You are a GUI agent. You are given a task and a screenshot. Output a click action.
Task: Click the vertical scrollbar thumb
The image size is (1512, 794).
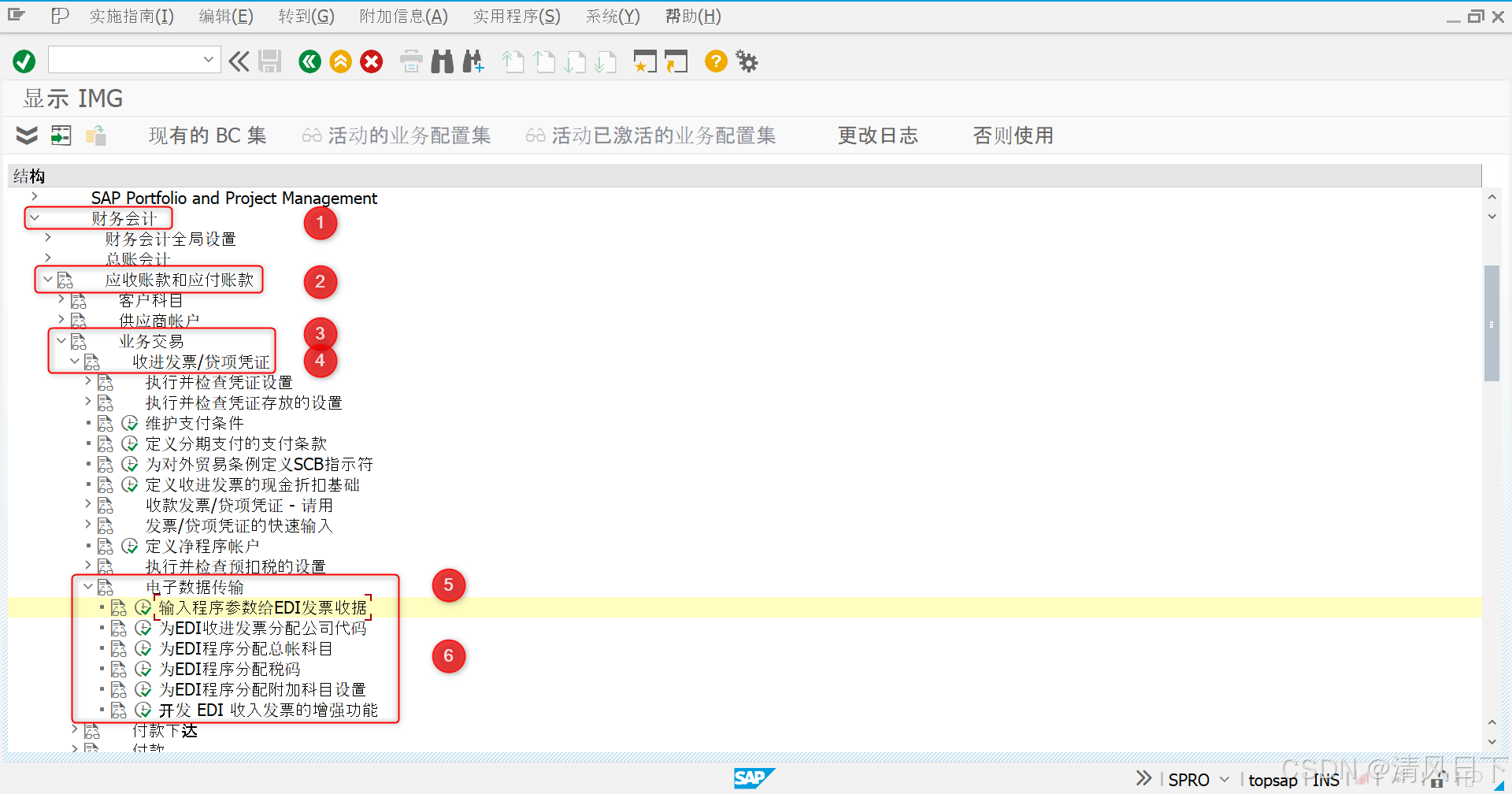click(x=1492, y=324)
